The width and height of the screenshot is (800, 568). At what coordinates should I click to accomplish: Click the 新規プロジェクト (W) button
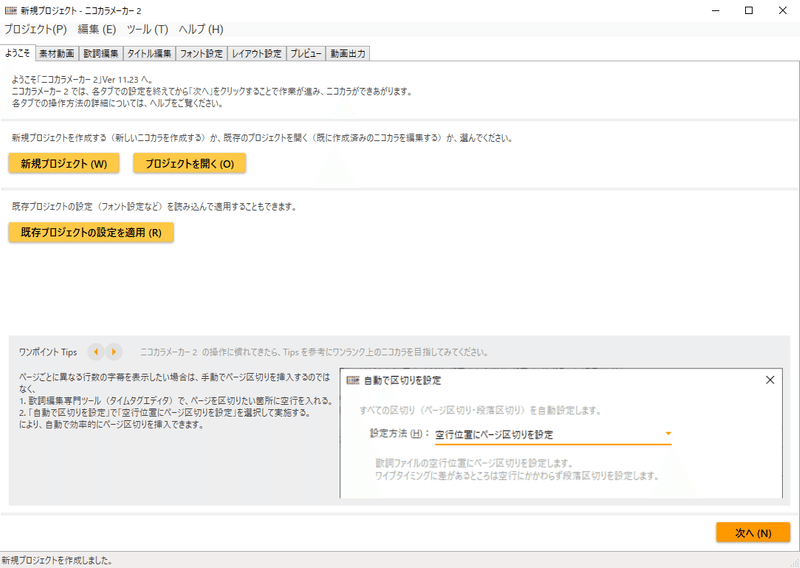tap(64, 163)
